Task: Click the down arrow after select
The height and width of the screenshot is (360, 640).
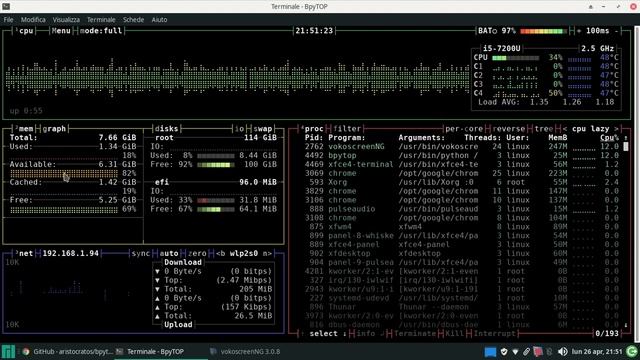Action: pos(344,333)
